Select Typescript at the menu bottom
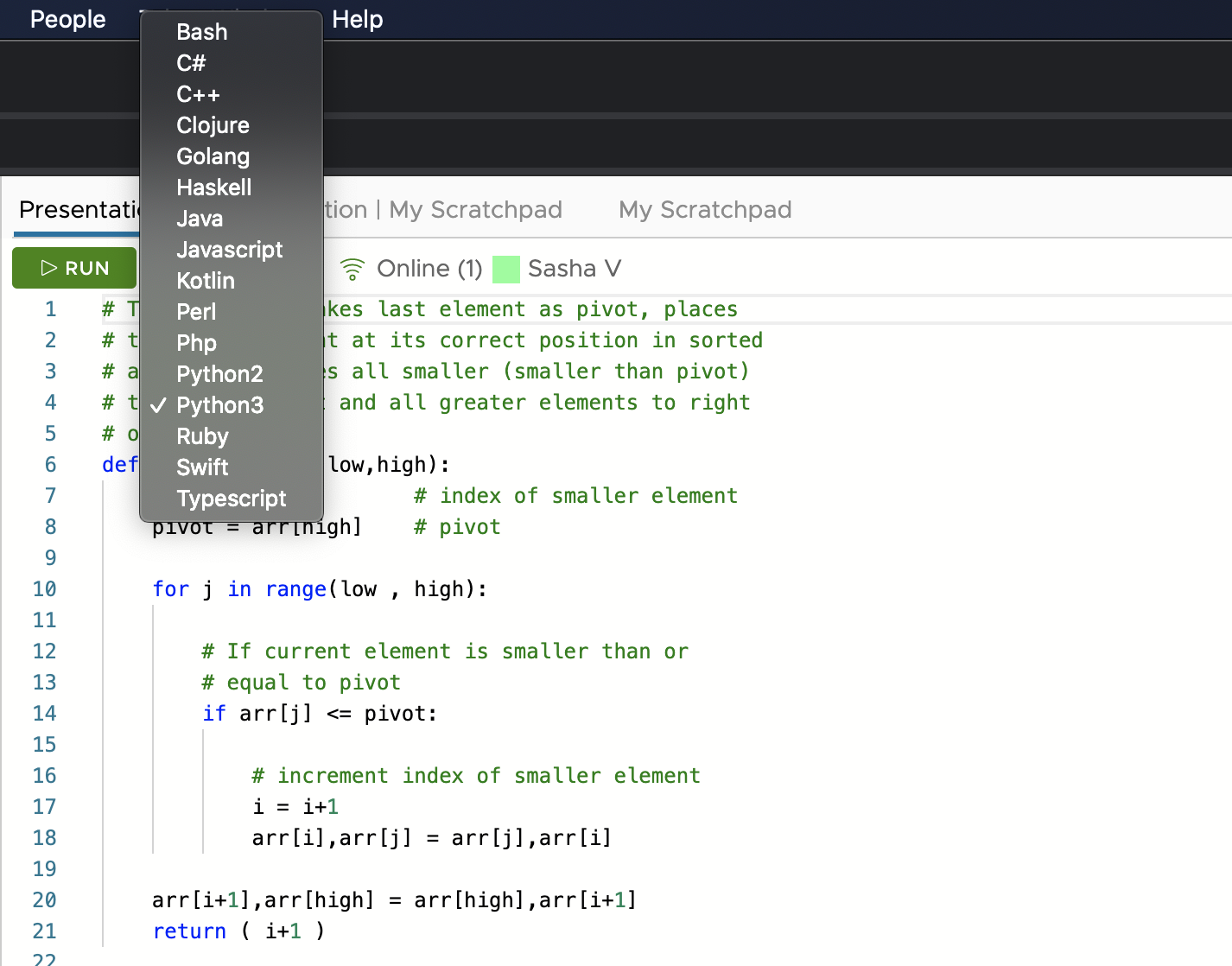The image size is (1232, 966). pos(231,499)
